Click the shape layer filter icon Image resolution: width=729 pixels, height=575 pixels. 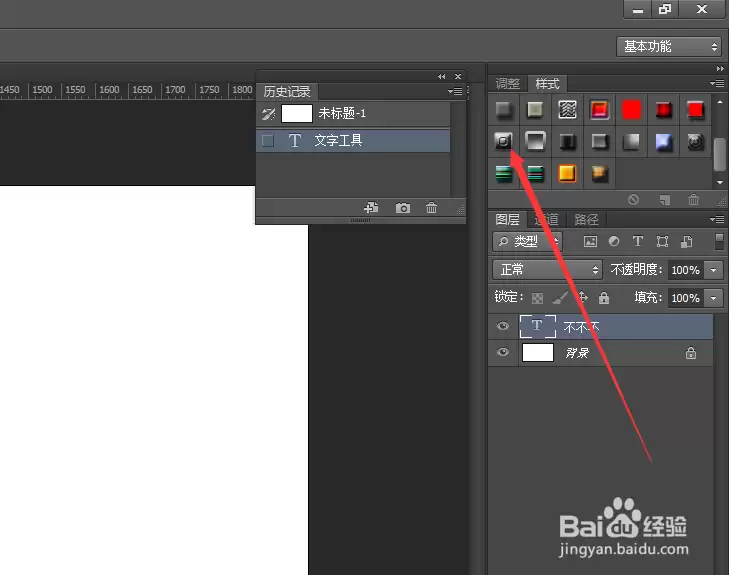[662, 242]
